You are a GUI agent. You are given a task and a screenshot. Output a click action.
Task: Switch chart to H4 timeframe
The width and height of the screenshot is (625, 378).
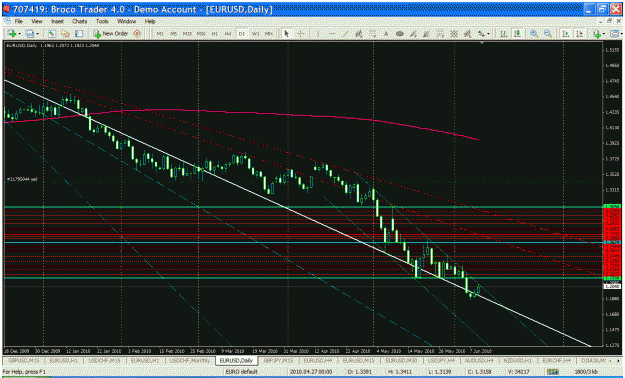[228, 34]
